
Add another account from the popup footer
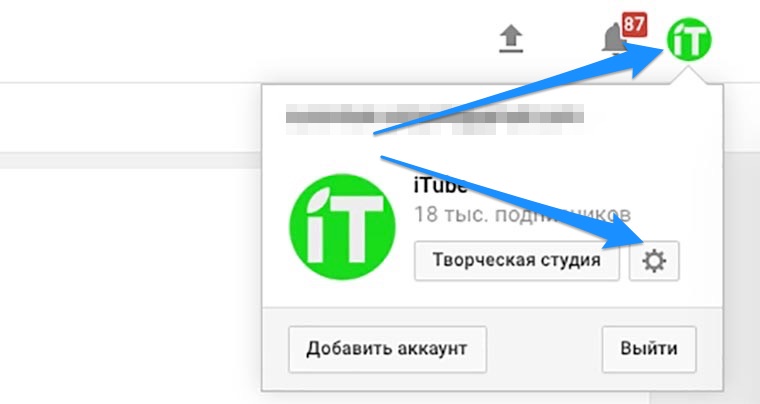(x=387, y=349)
